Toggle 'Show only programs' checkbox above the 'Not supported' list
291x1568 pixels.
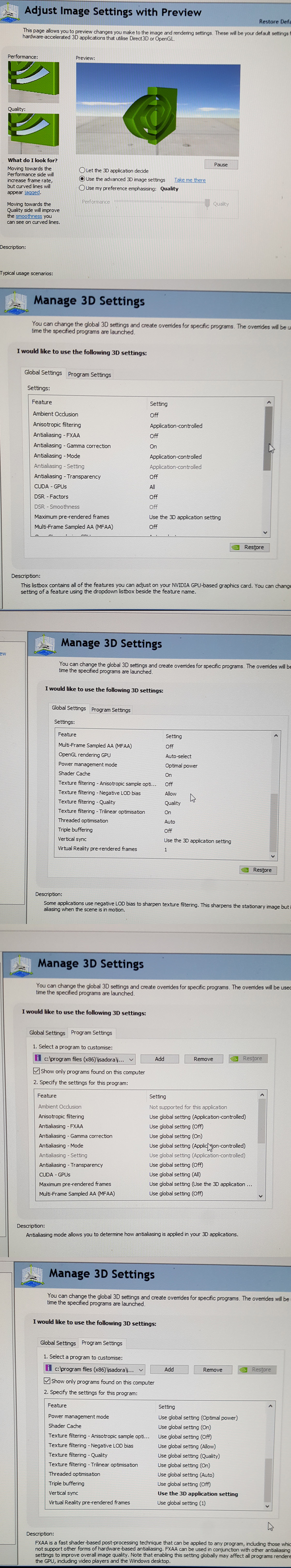coord(36,1071)
